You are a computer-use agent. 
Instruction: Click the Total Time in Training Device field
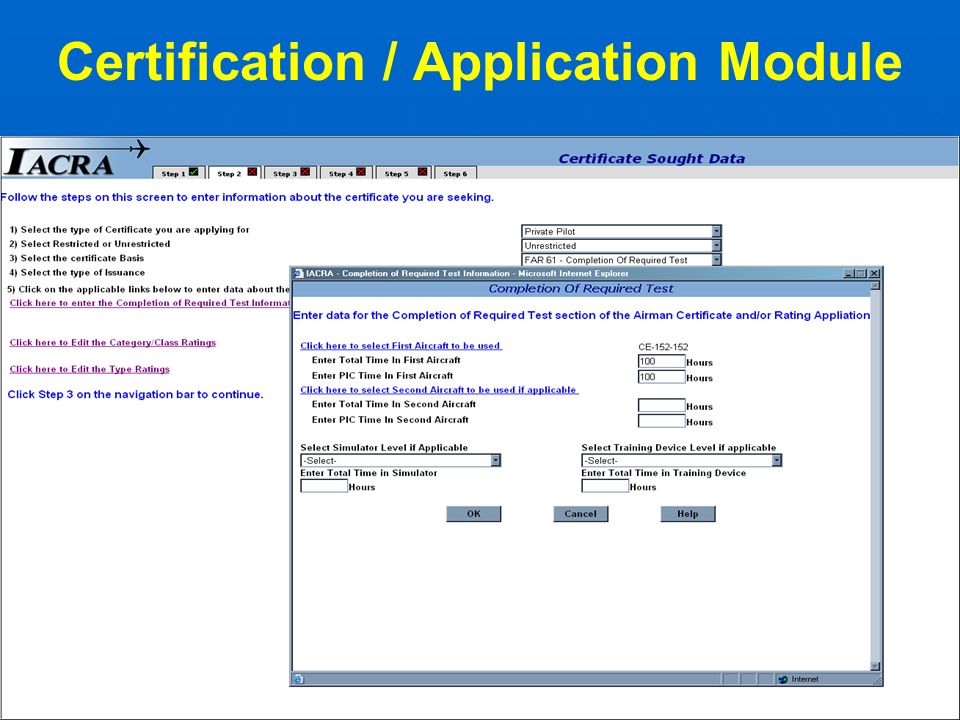click(x=605, y=486)
